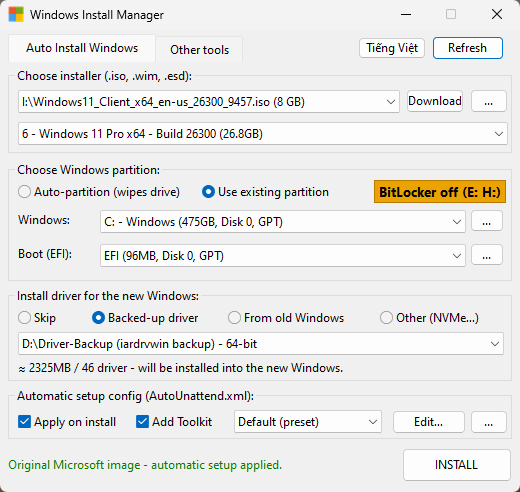The height and width of the screenshot is (492, 520).
Task: Open the installer ISO file dropdown
Action: pyautogui.click(x=209, y=101)
